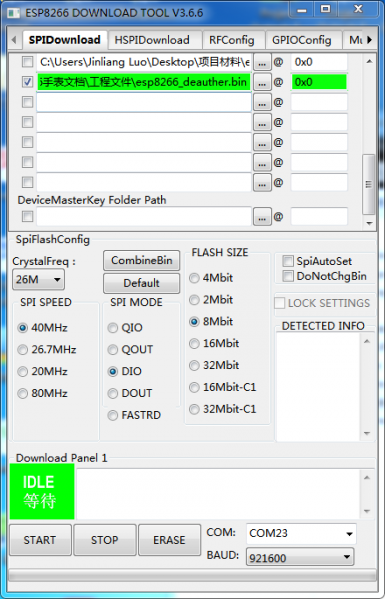Uncheck the esp8266_deauther.bin file checkbox
This screenshot has width=385, height=599.
point(27,82)
